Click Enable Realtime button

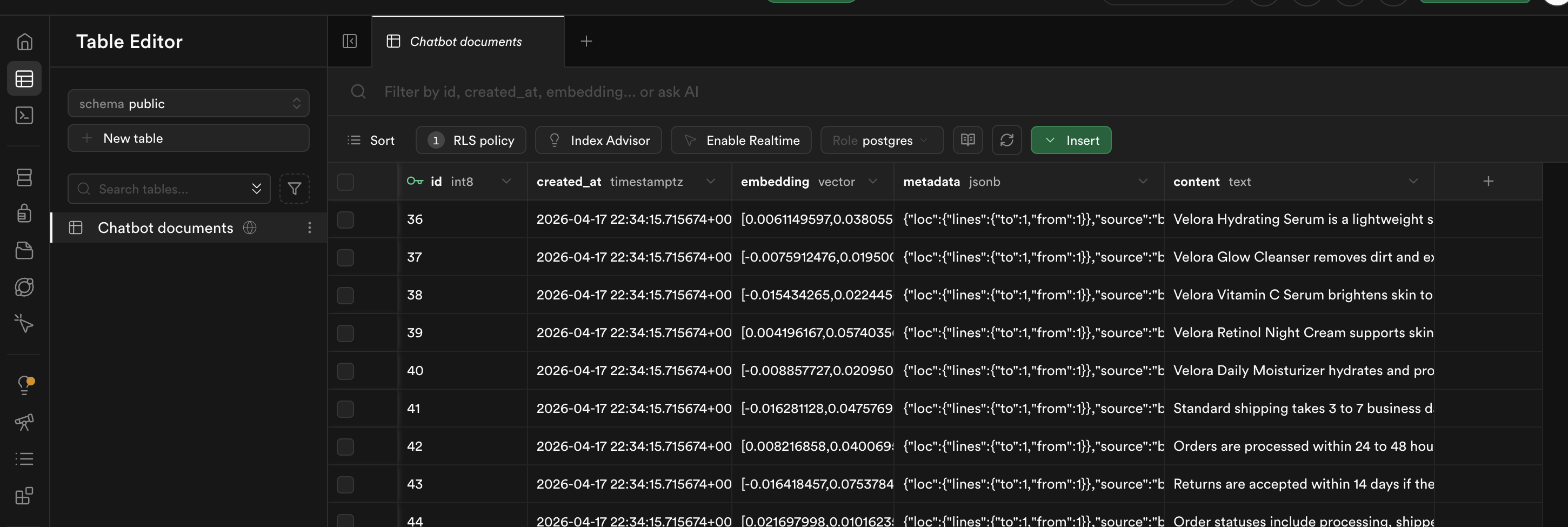pyautogui.click(x=741, y=141)
